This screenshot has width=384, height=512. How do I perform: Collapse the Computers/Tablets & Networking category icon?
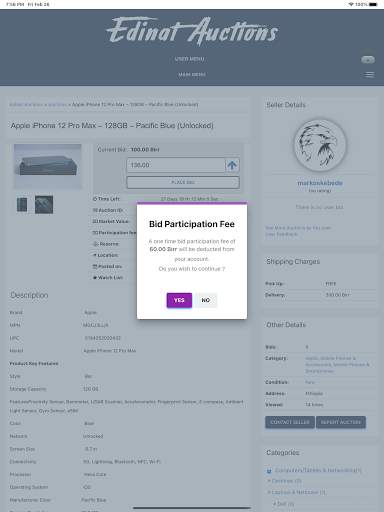click(x=269, y=471)
